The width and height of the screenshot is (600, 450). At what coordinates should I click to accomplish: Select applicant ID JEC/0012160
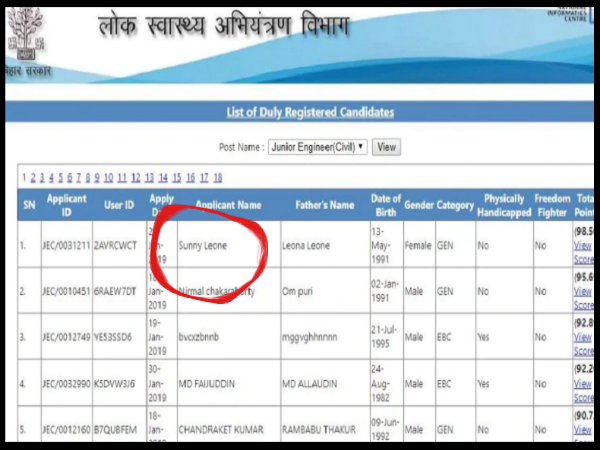point(66,430)
